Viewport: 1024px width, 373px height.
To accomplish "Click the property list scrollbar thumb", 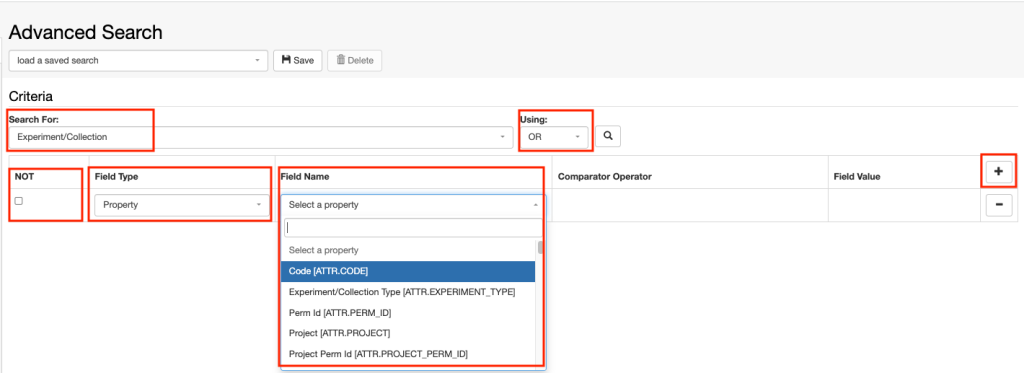I will [x=540, y=248].
